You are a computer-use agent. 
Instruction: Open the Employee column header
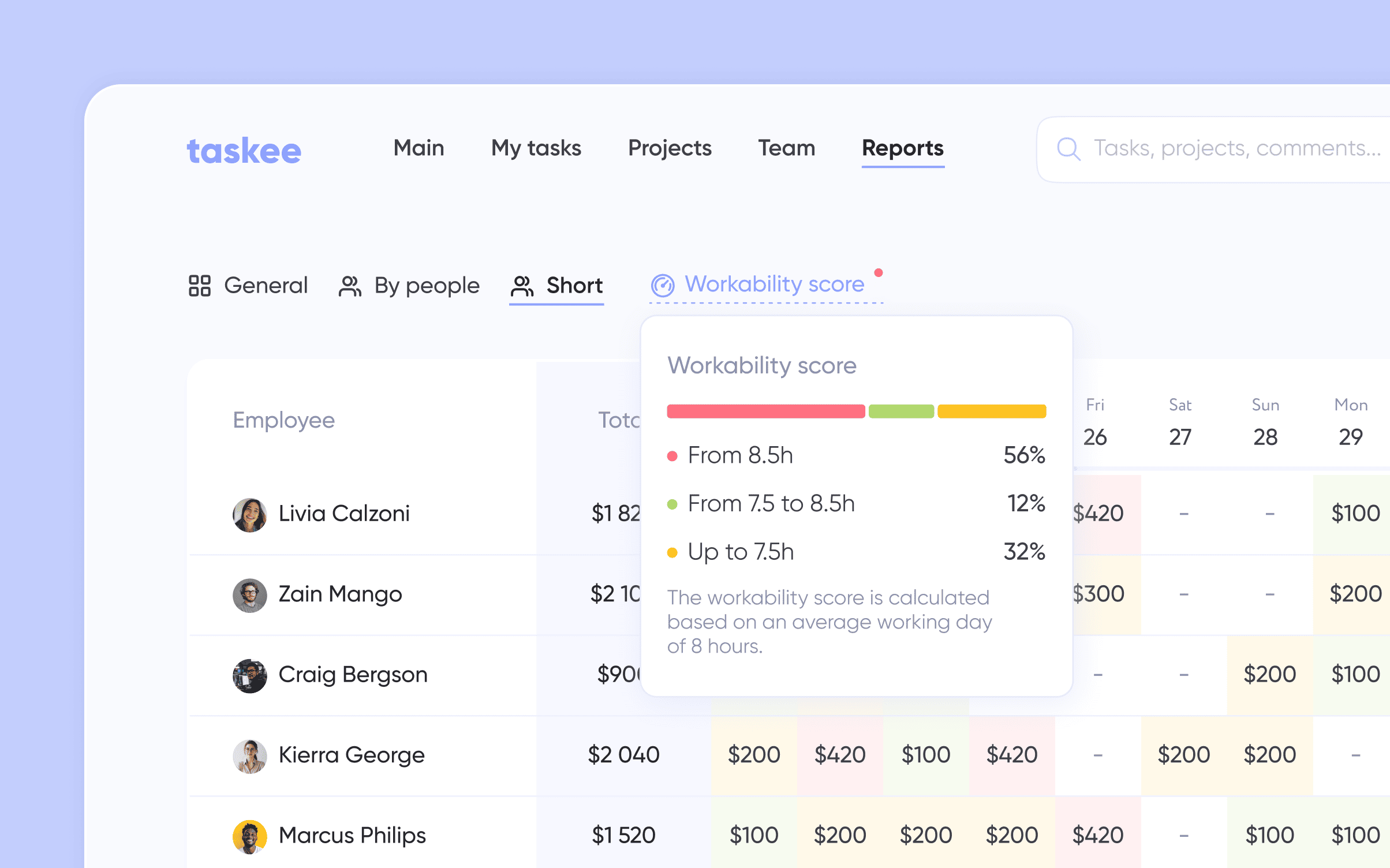click(283, 420)
